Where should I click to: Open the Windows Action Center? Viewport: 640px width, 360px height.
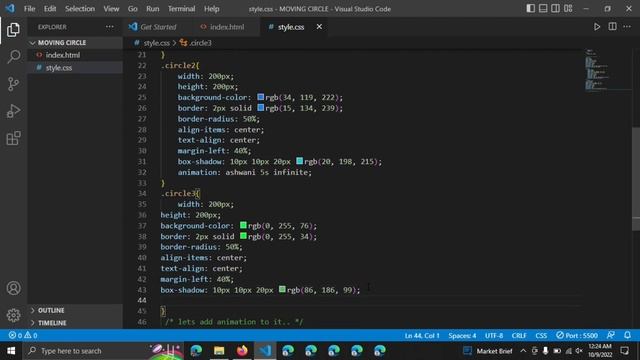coord(625,351)
